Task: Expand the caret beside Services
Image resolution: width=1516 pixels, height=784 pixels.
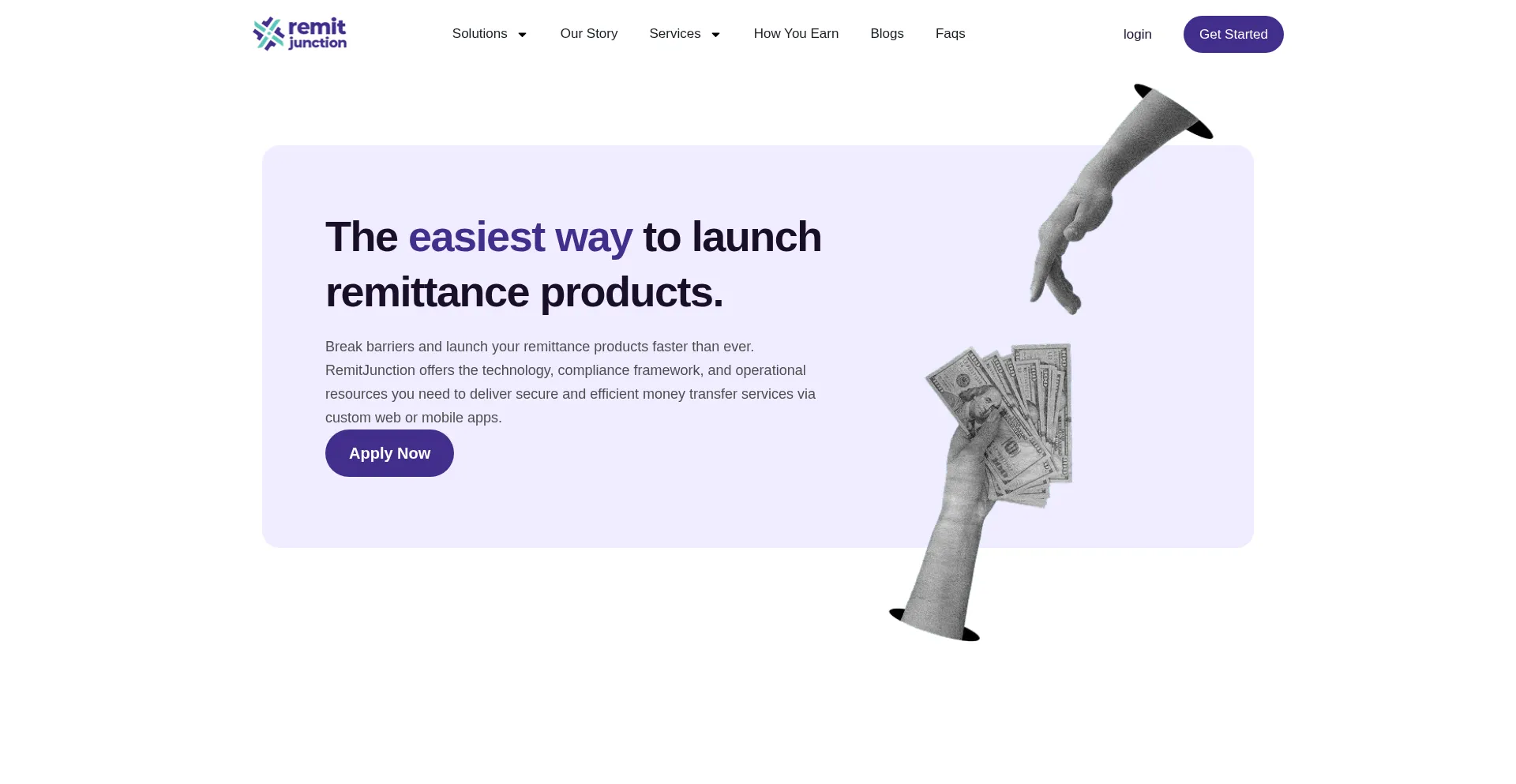Action: pyautogui.click(x=716, y=35)
